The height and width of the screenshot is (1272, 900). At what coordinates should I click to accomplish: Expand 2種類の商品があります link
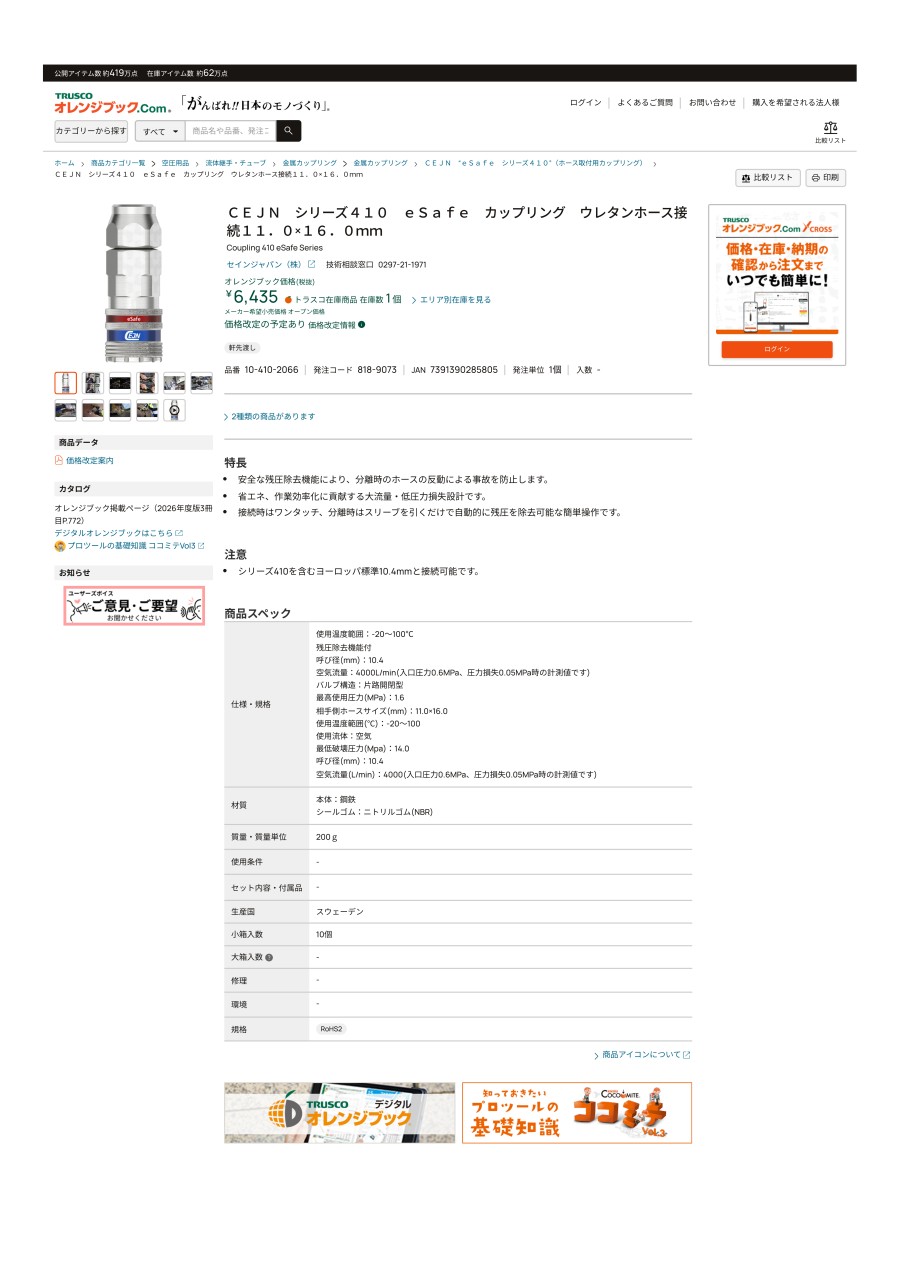click(x=270, y=417)
